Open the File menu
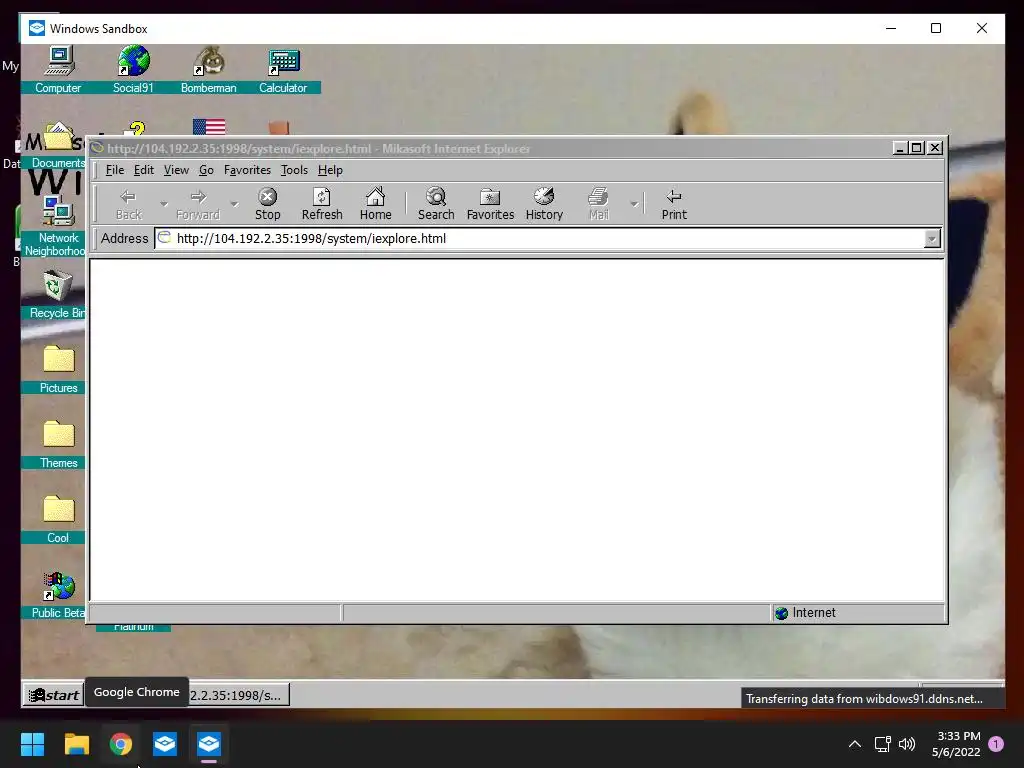Viewport: 1024px width, 768px height. (x=114, y=170)
